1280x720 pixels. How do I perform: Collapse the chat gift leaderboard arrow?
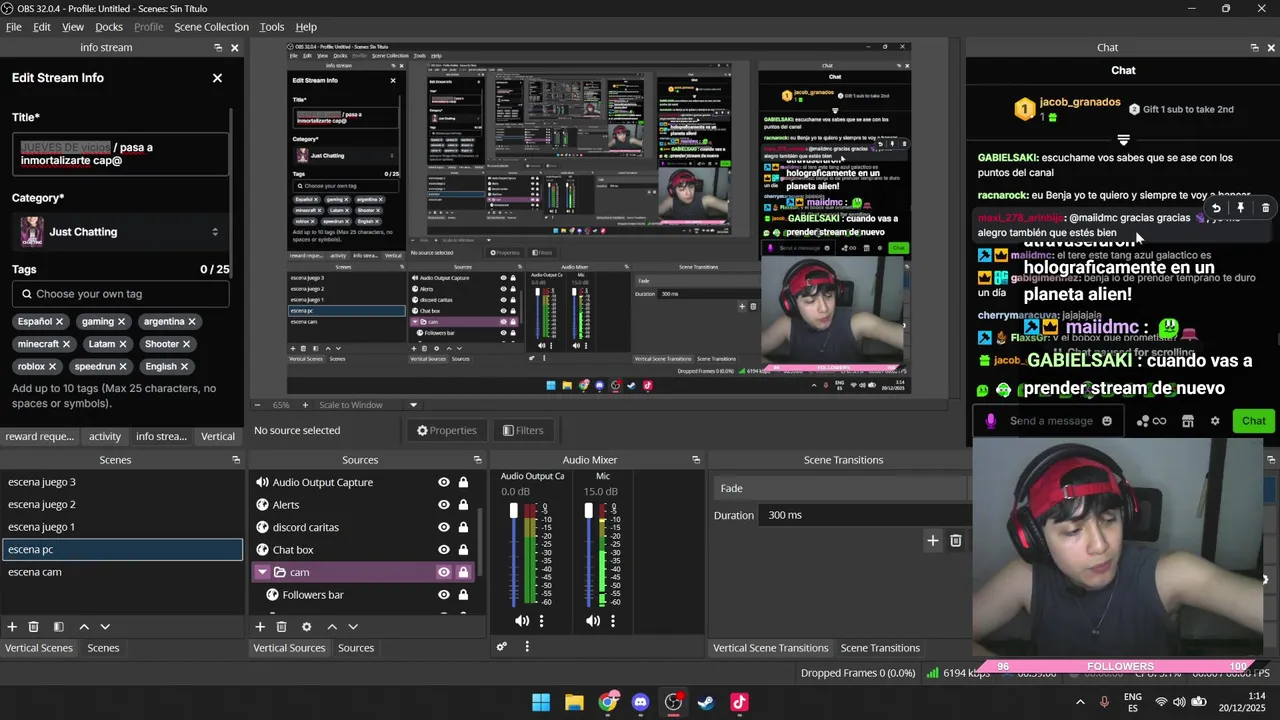tap(1123, 140)
